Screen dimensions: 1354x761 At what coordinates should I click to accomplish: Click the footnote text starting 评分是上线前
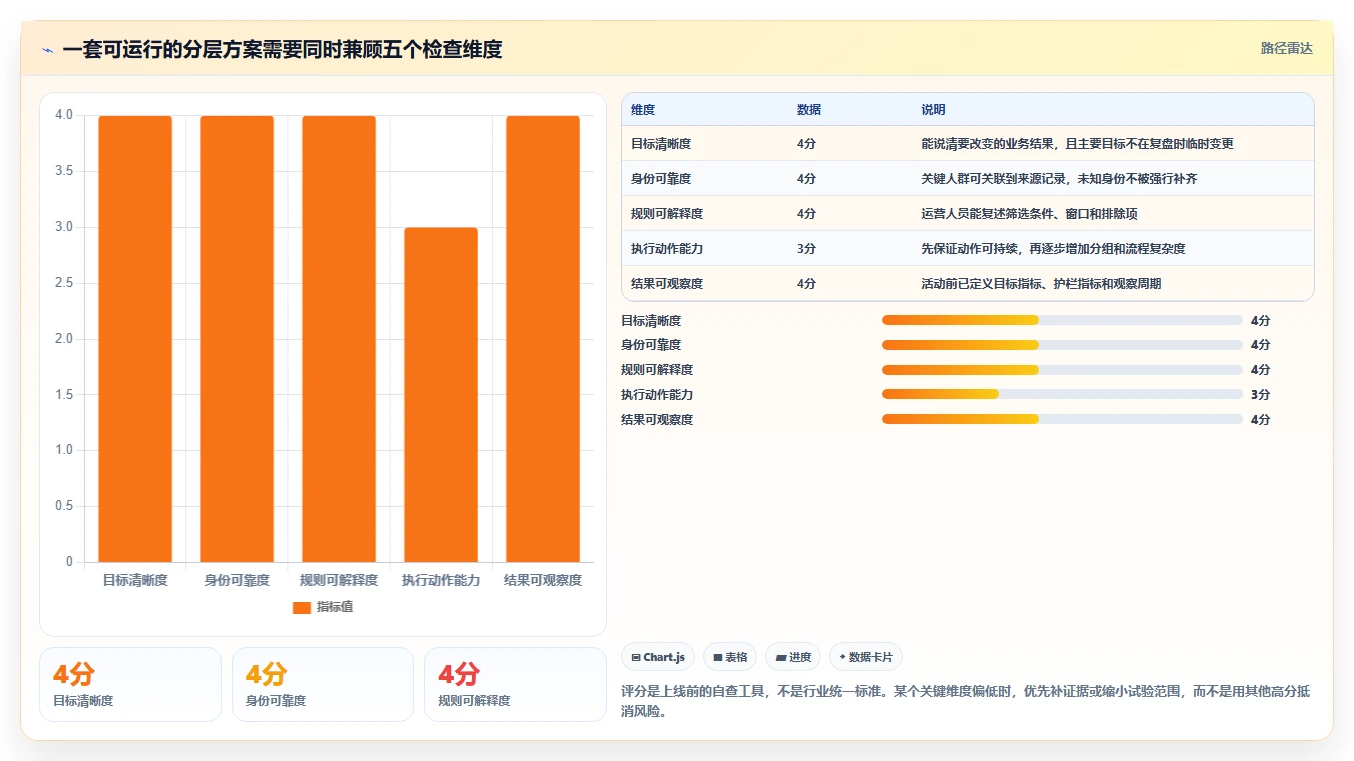coord(966,702)
